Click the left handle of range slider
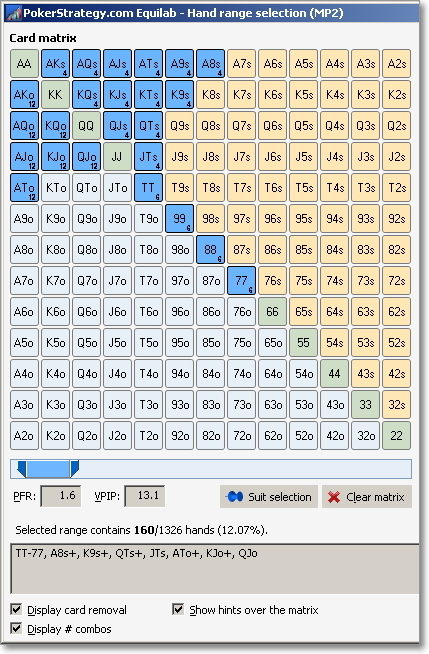The image size is (429, 654). [x=22, y=469]
